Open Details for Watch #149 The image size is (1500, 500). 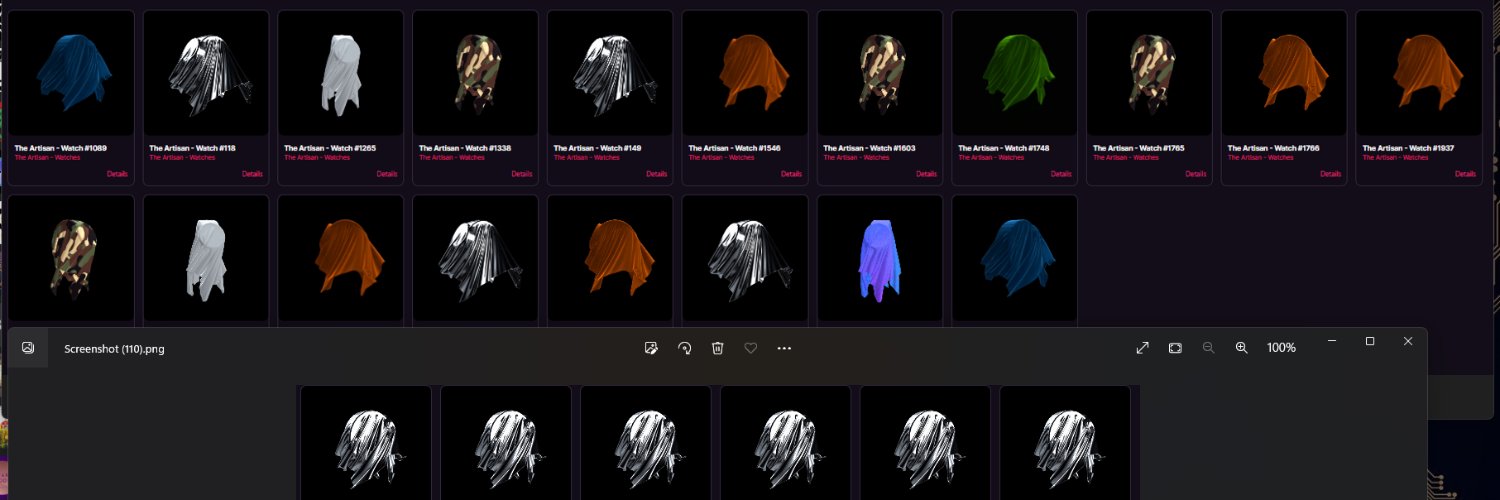pyautogui.click(x=657, y=174)
